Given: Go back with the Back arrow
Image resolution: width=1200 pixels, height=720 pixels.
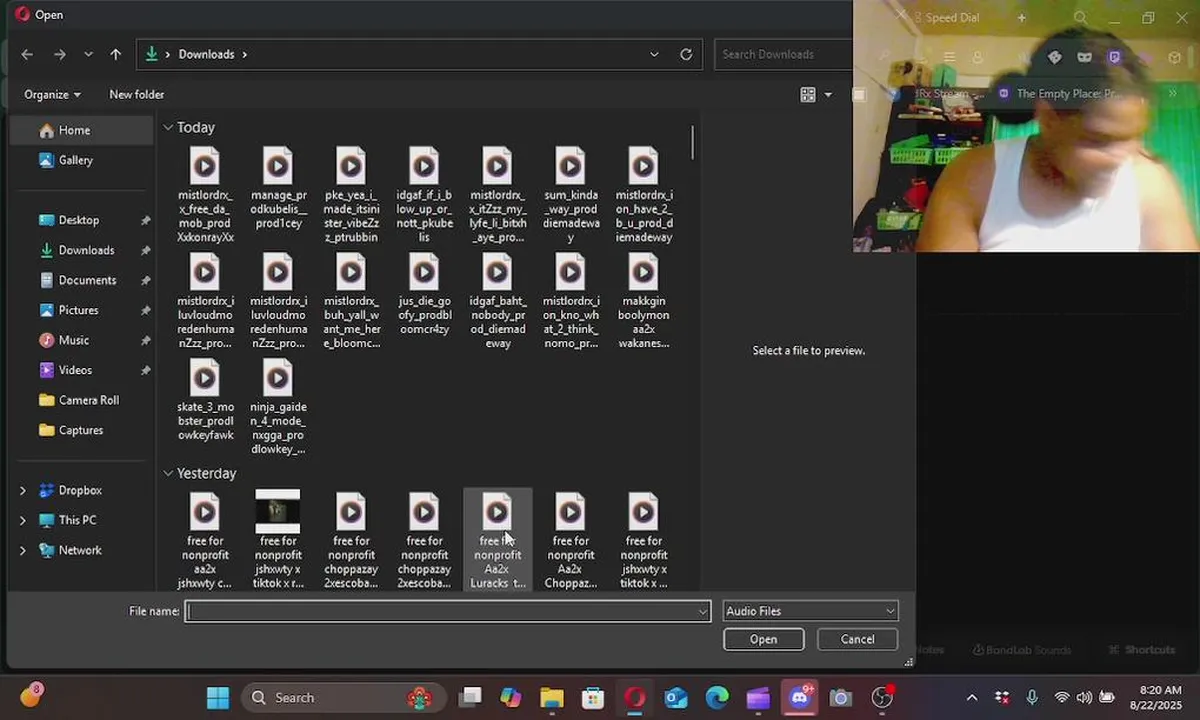Looking at the screenshot, I should coord(27,54).
